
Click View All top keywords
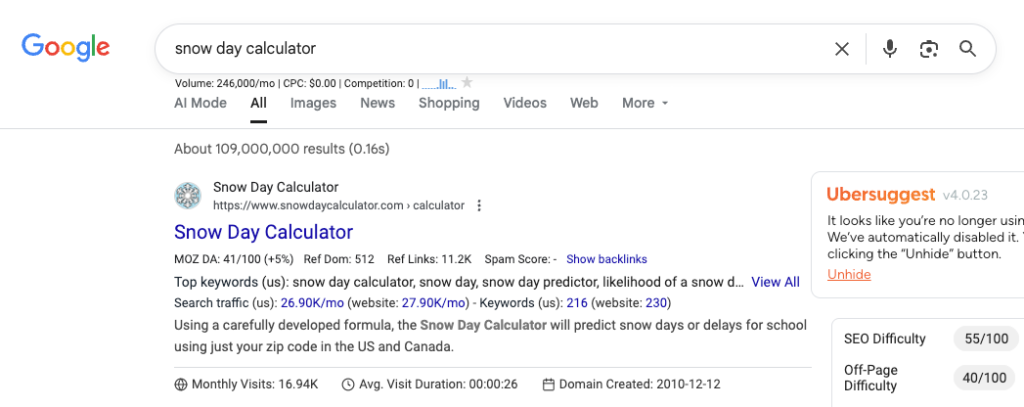[775, 282]
